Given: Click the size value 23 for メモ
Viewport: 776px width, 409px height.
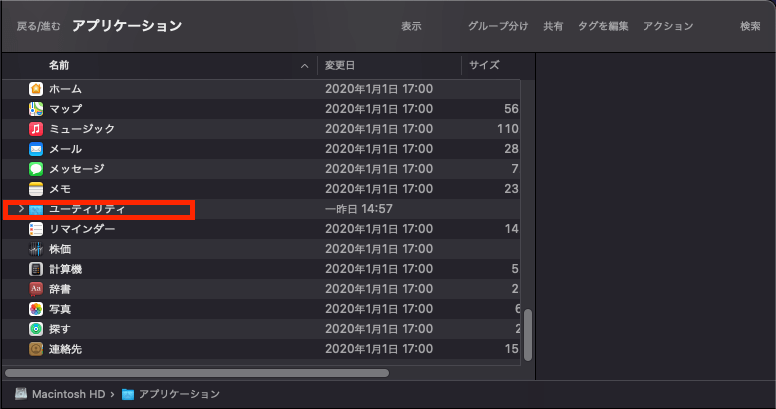Looking at the screenshot, I should click(511, 189).
